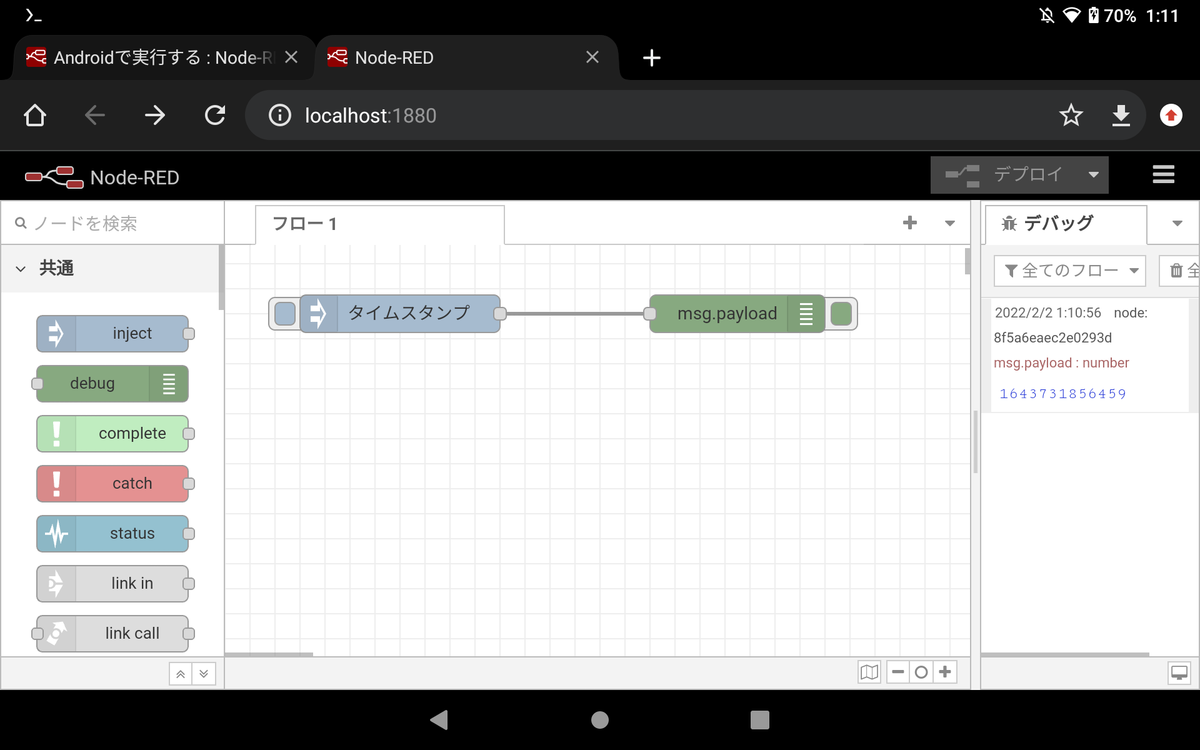Image resolution: width=1200 pixels, height=750 pixels.
Task: Select the link call node in palette
Action: 112,634
